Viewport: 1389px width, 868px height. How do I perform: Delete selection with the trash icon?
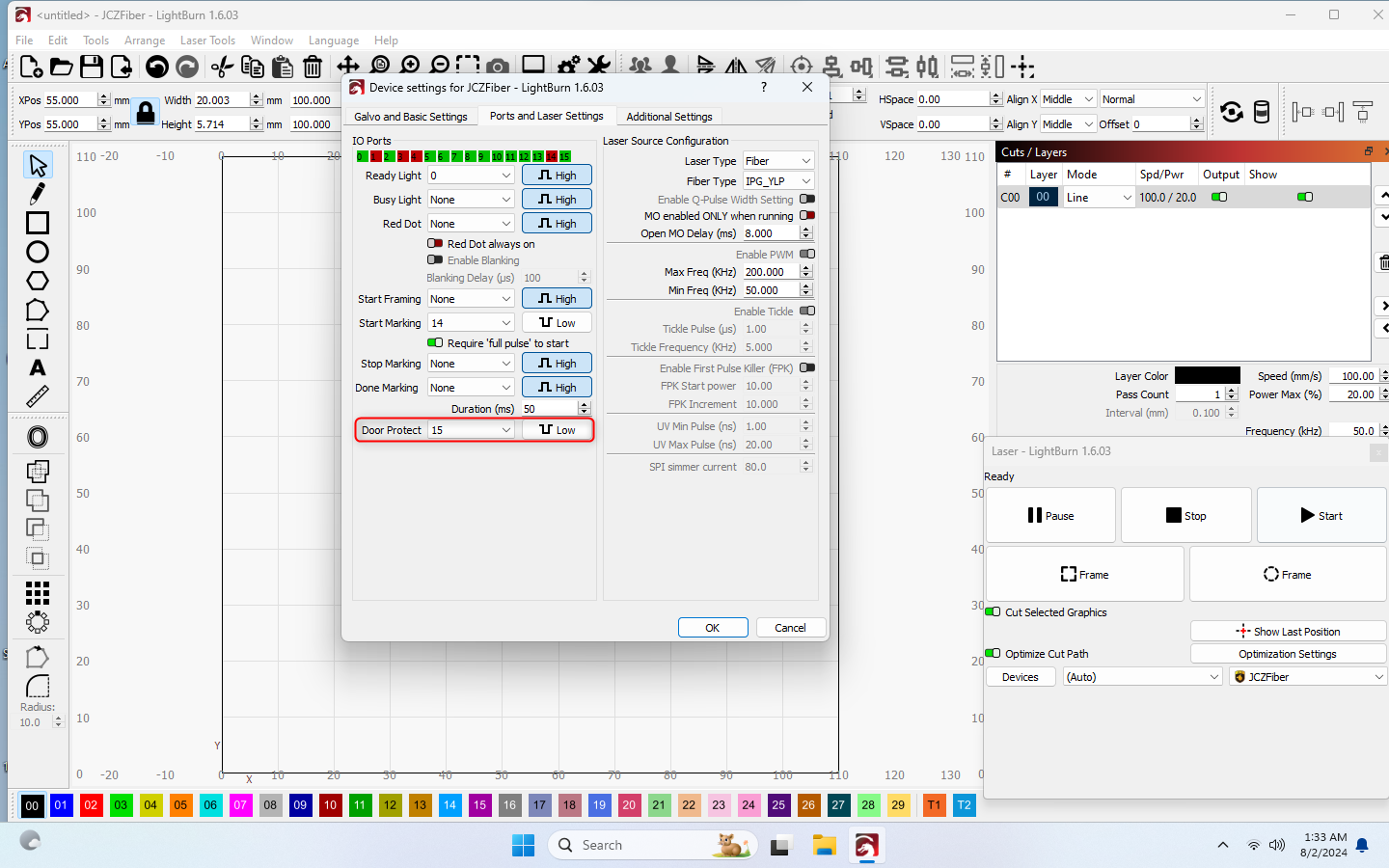tap(313, 67)
